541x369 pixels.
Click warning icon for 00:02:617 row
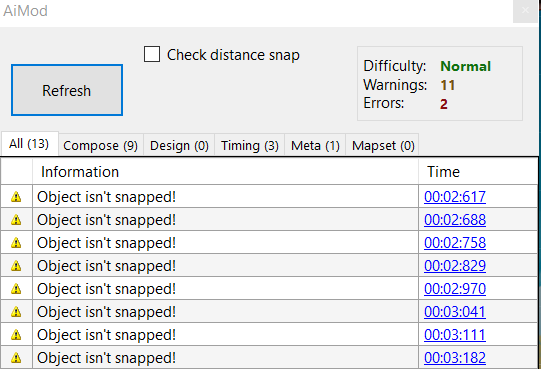coord(16,197)
